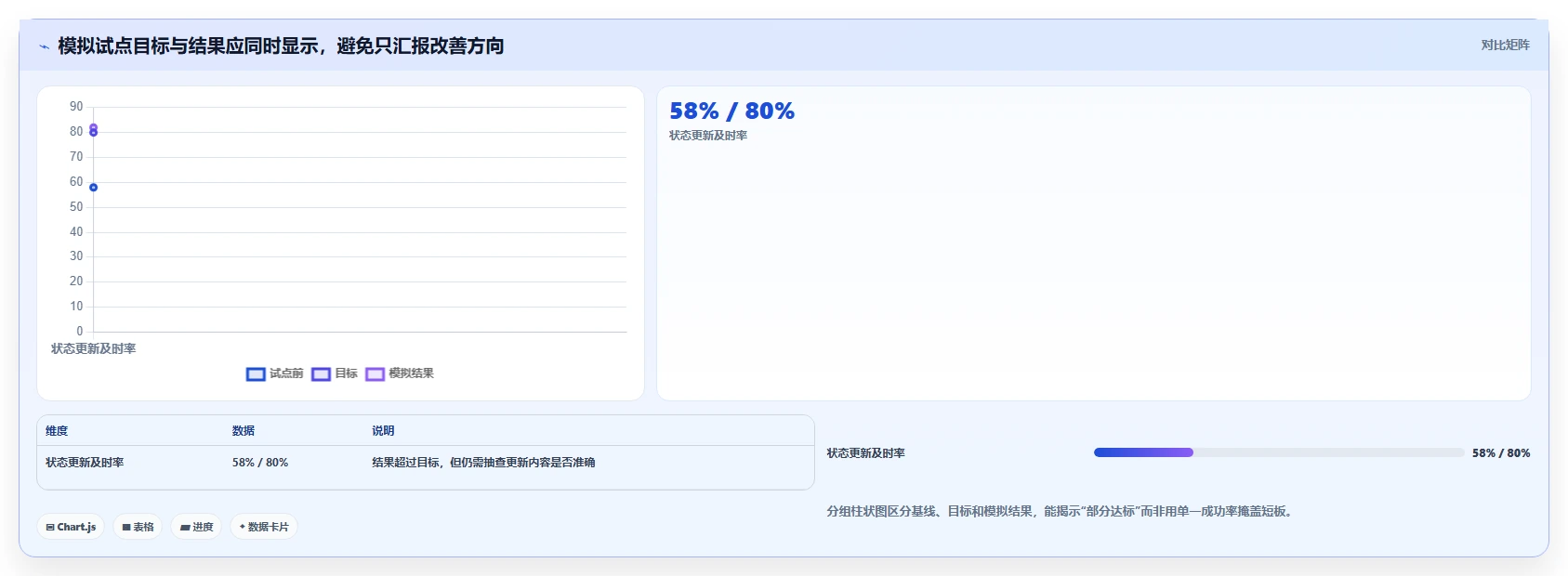Click the 进度 tag chip
The image size is (1568, 576).
196,527
